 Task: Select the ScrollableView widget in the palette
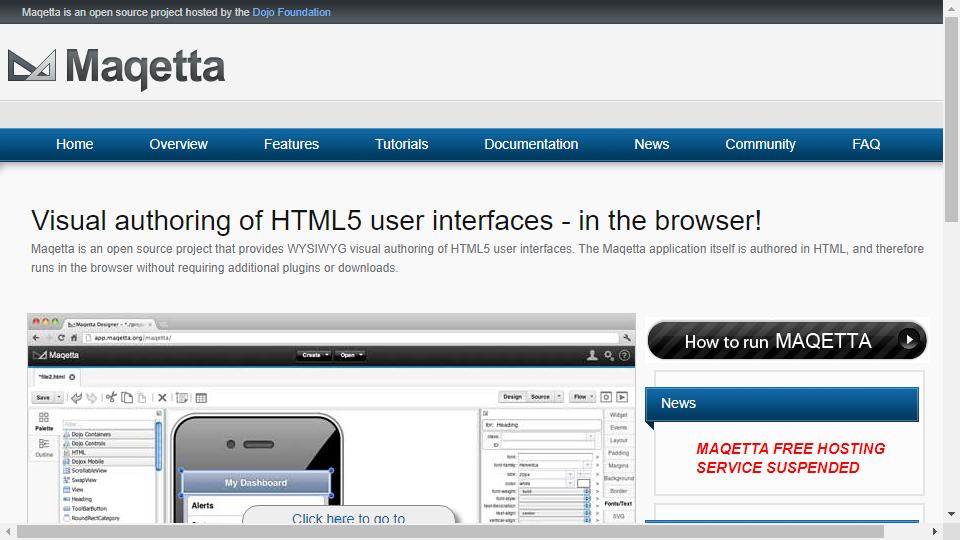coord(85,471)
